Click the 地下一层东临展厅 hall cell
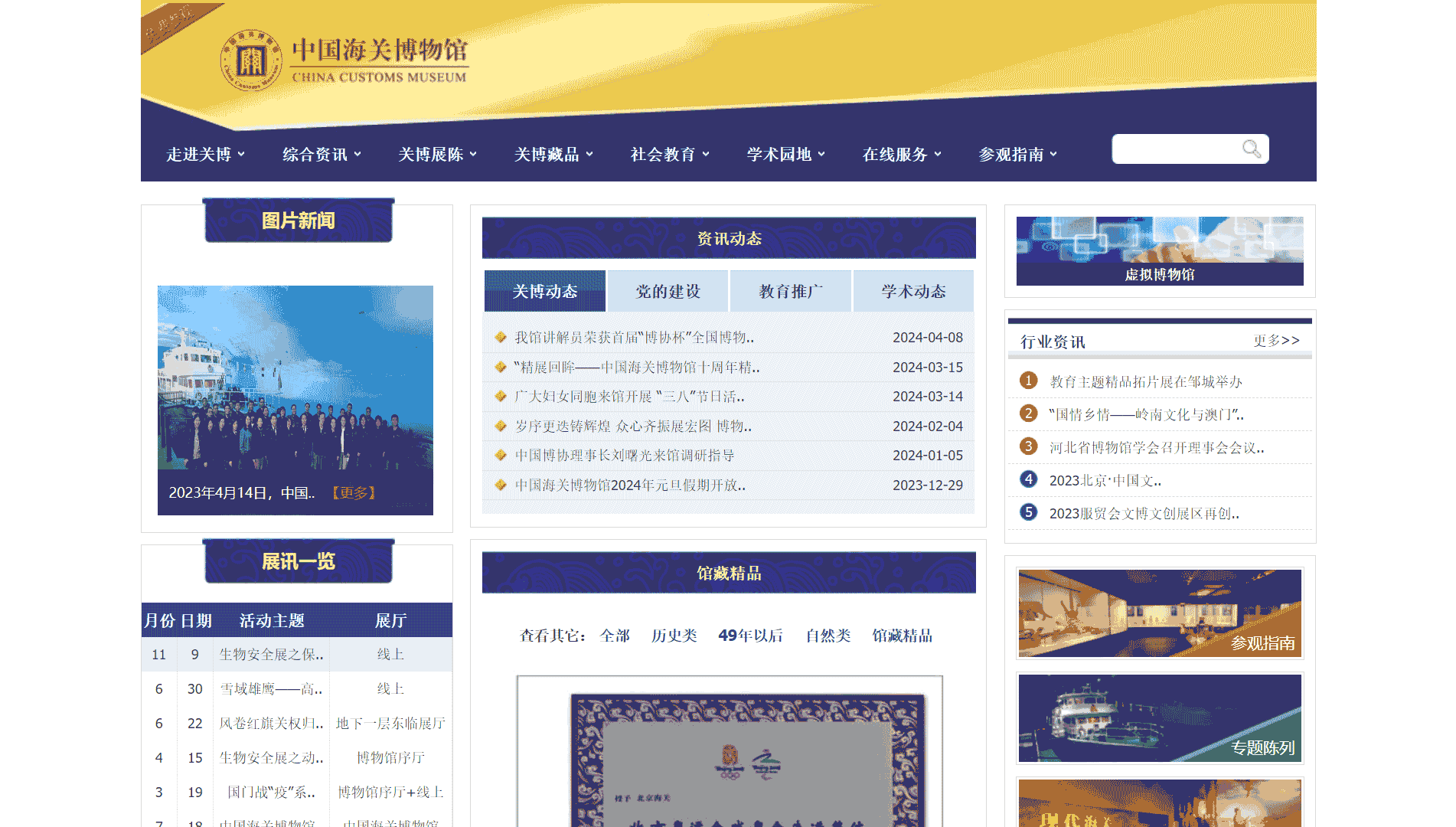The height and width of the screenshot is (827, 1456). point(390,723)
